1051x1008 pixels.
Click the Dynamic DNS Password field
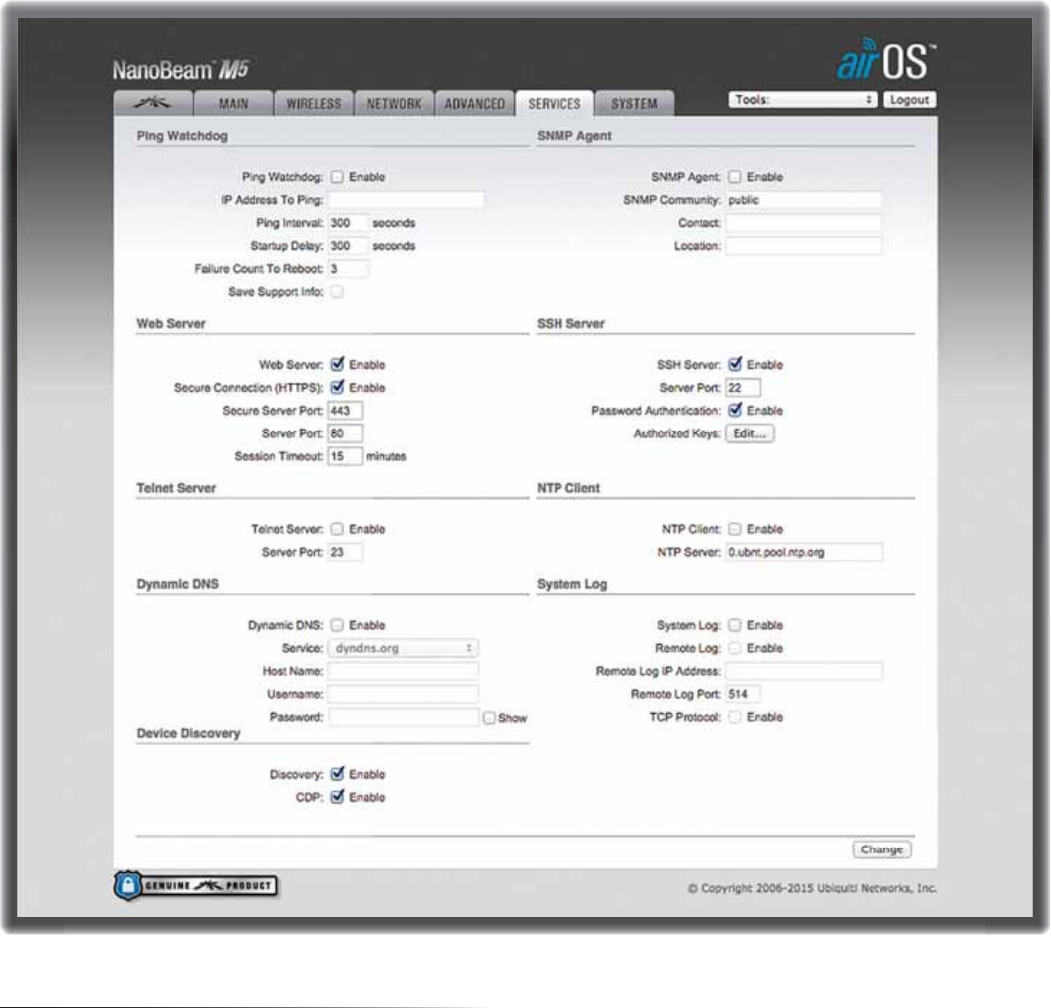tap(403, 717)
